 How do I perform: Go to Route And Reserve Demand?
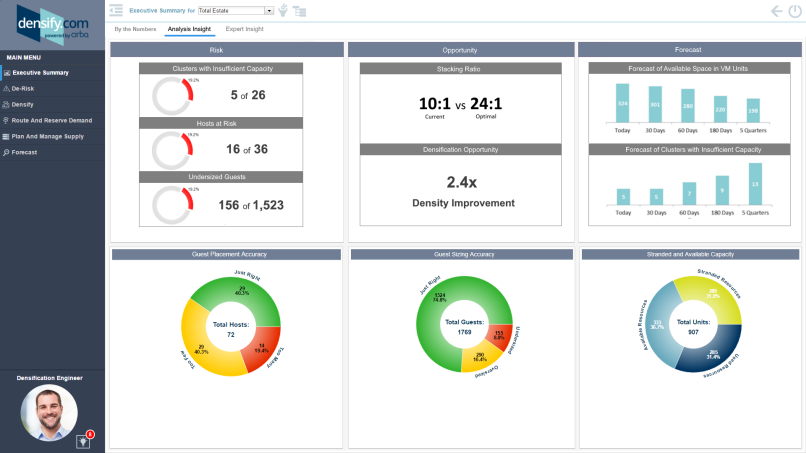tap(52, 120)
